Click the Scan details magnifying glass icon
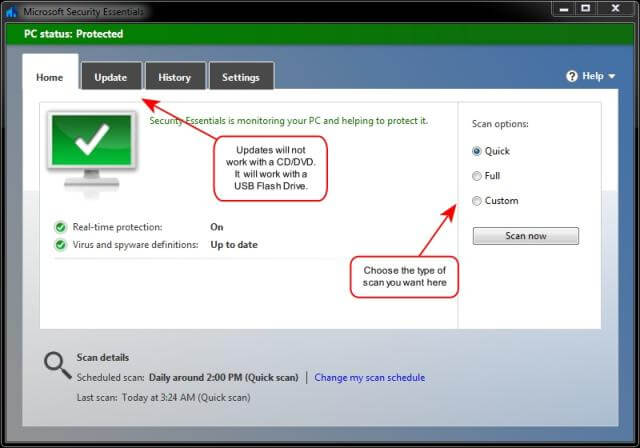The width and height of the screenshot is (640, 448). point(56,365)
